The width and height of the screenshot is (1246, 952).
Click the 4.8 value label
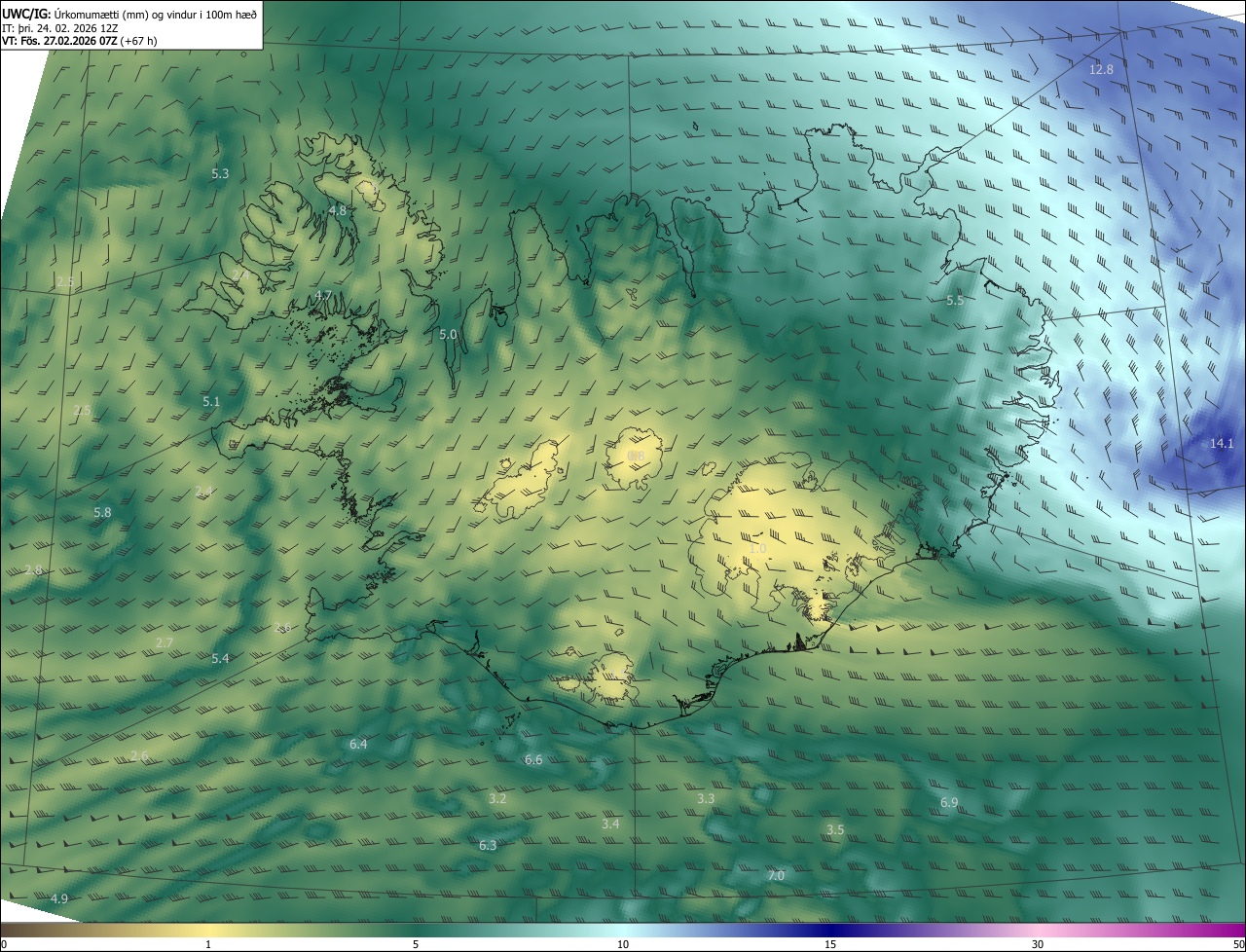(338, 209)
